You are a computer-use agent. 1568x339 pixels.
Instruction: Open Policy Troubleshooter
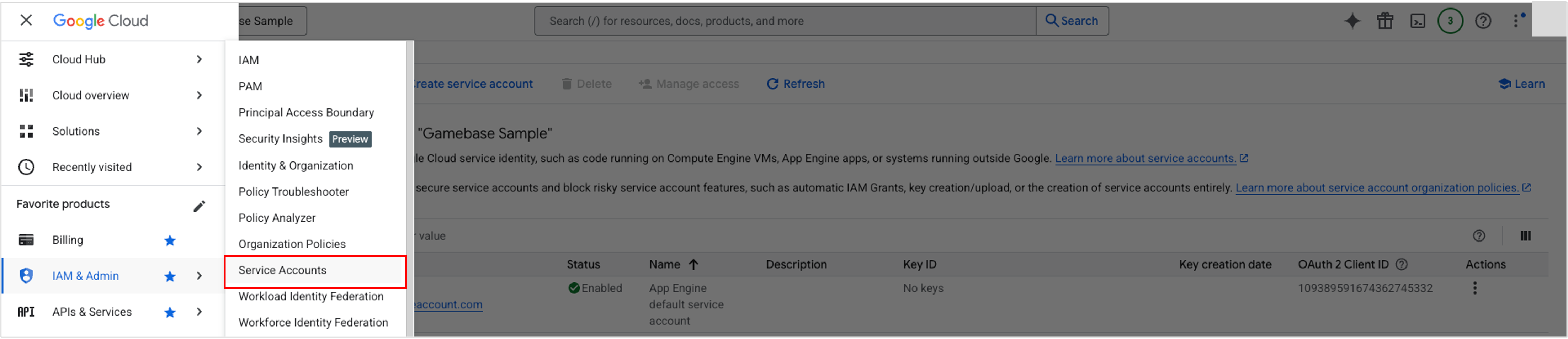[x=293, y=192]
